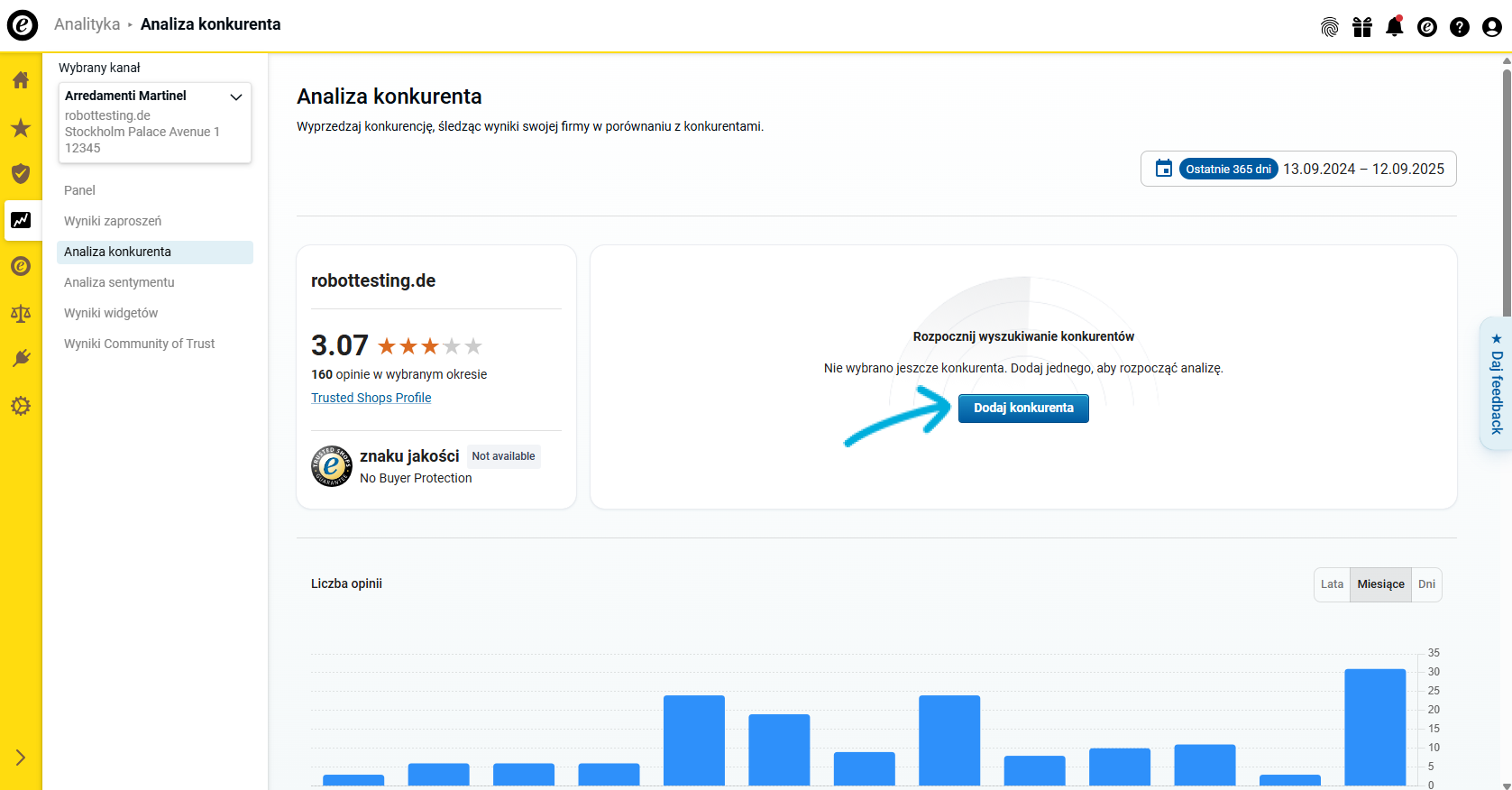Image resolution: width=1512 pixels, height=790 pixels.
Task: Open Wyniki zaproszeń menu item
Action: [113, 221]
